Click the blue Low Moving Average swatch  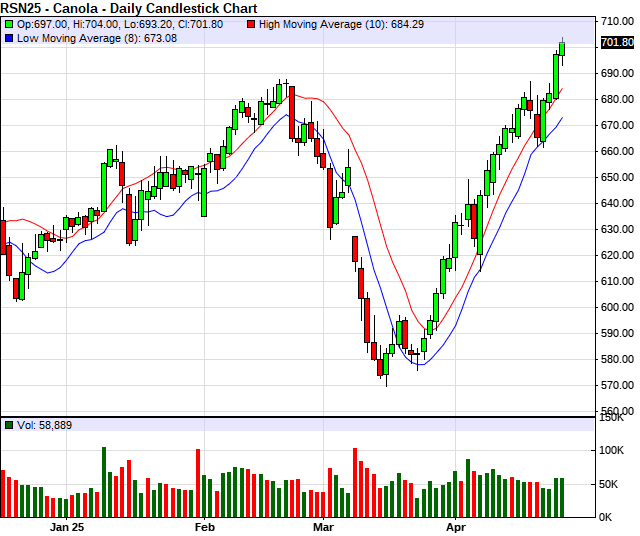[9, 38]
